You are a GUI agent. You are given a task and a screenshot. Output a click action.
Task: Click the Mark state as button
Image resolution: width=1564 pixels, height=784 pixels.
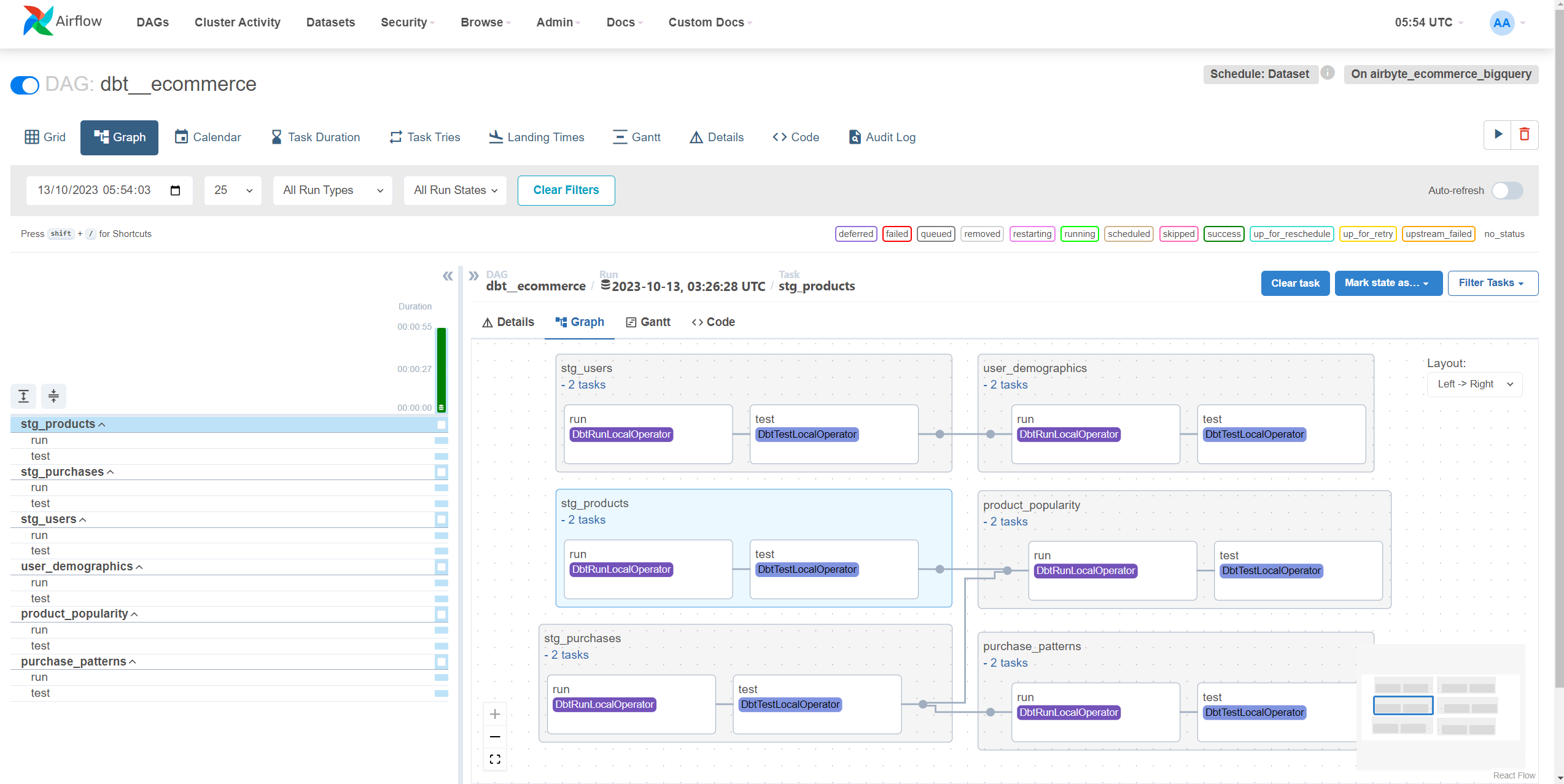pos(1386,283)
